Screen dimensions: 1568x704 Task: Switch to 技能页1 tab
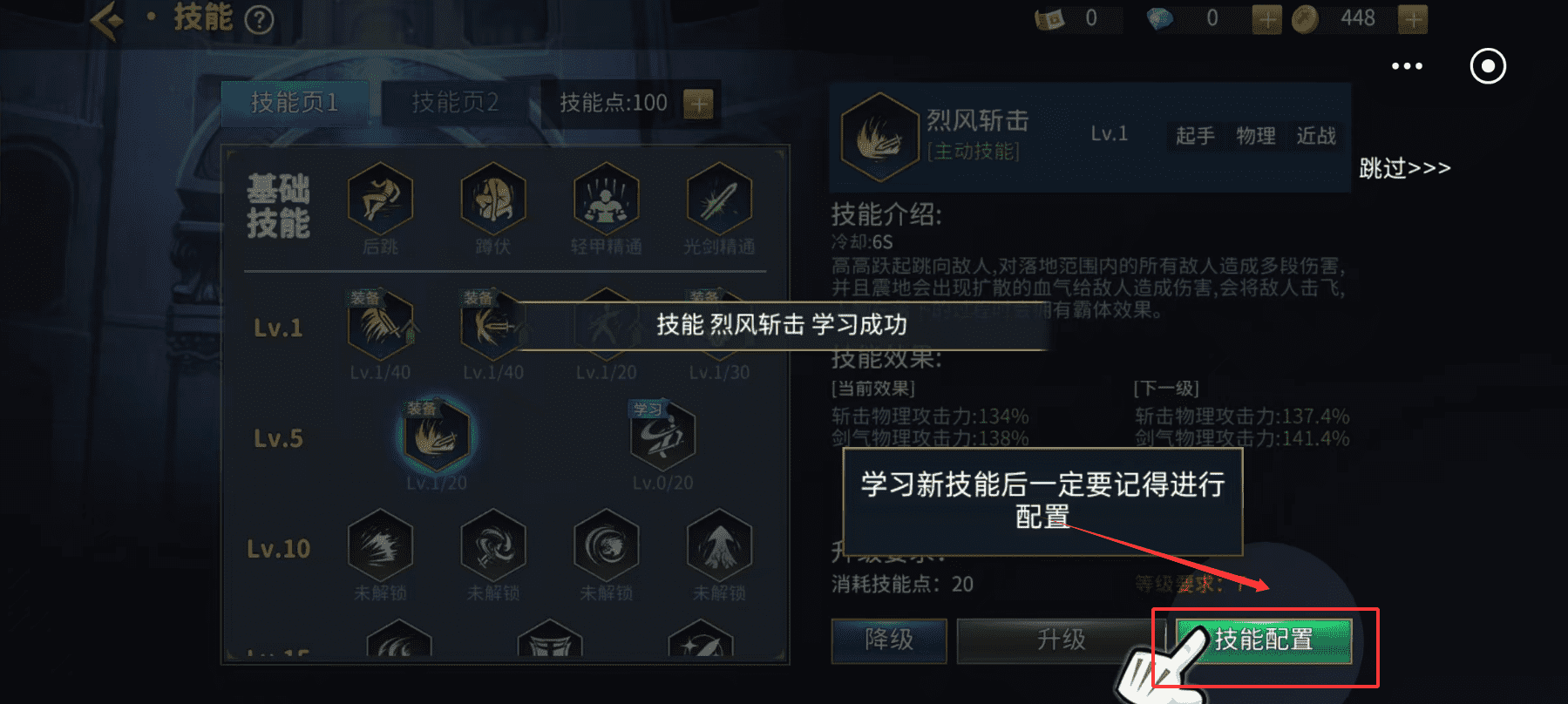(x=295, y=103)
